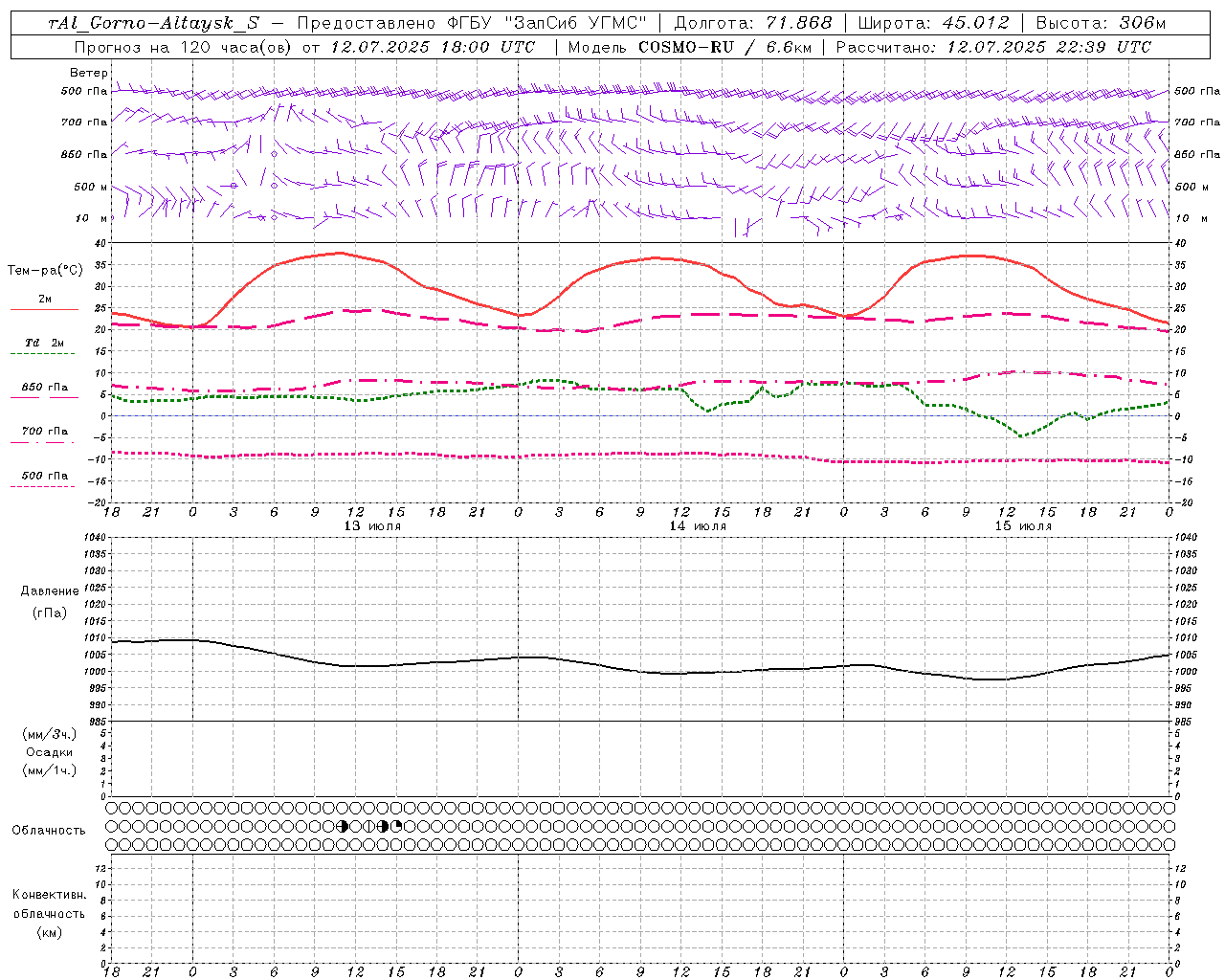Click the Облачность row label

coord(49,831)
